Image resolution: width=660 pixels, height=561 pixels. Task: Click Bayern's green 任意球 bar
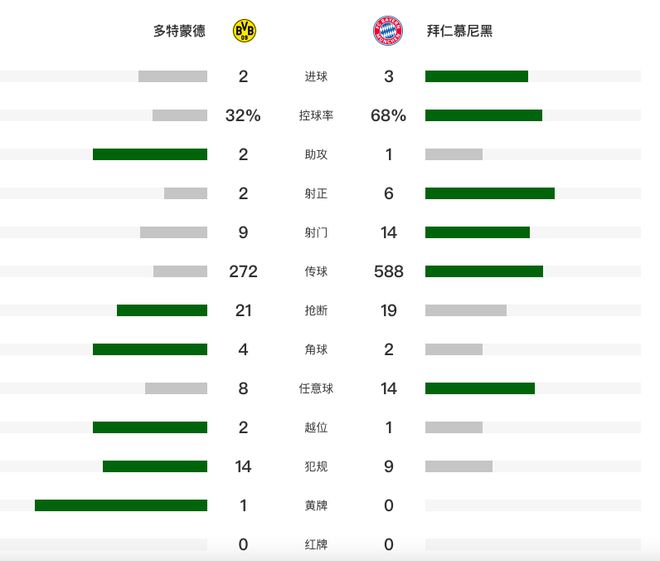tap(479, 388)
